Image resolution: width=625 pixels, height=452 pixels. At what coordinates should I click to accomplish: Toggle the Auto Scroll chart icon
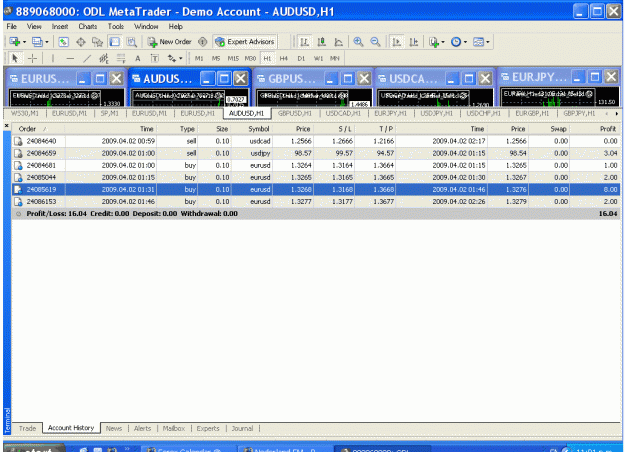click(x=396, y=42)
